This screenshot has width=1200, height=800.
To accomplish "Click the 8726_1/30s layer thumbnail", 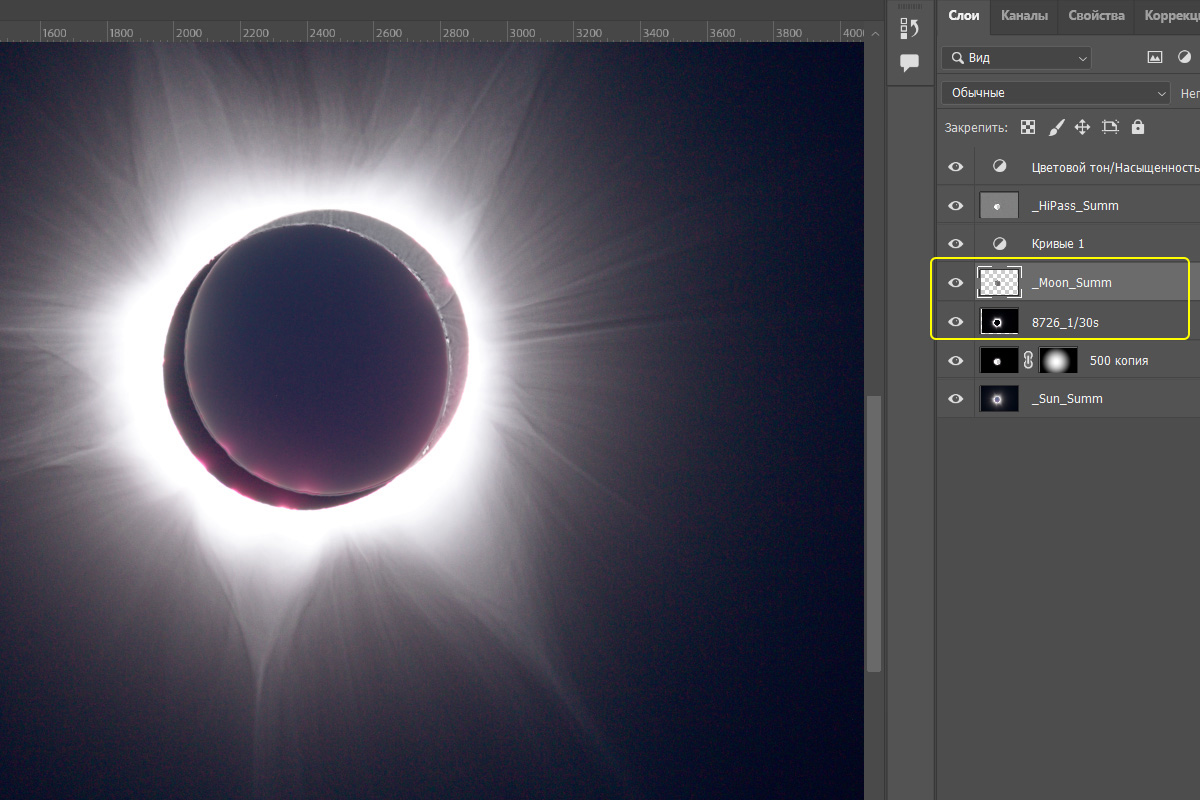I will pyautogui.click(x=999, y=322).
